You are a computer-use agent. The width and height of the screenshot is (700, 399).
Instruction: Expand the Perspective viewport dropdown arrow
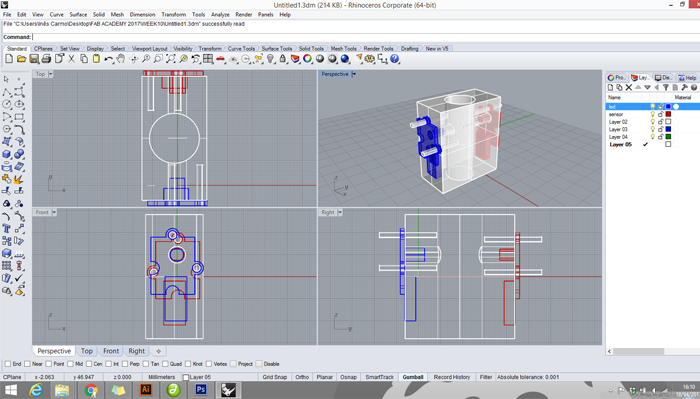[x=354, y=74]
